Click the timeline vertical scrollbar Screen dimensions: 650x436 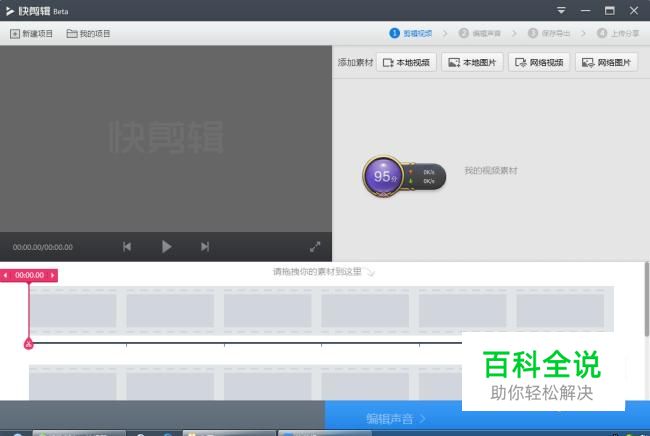(647, 299)
